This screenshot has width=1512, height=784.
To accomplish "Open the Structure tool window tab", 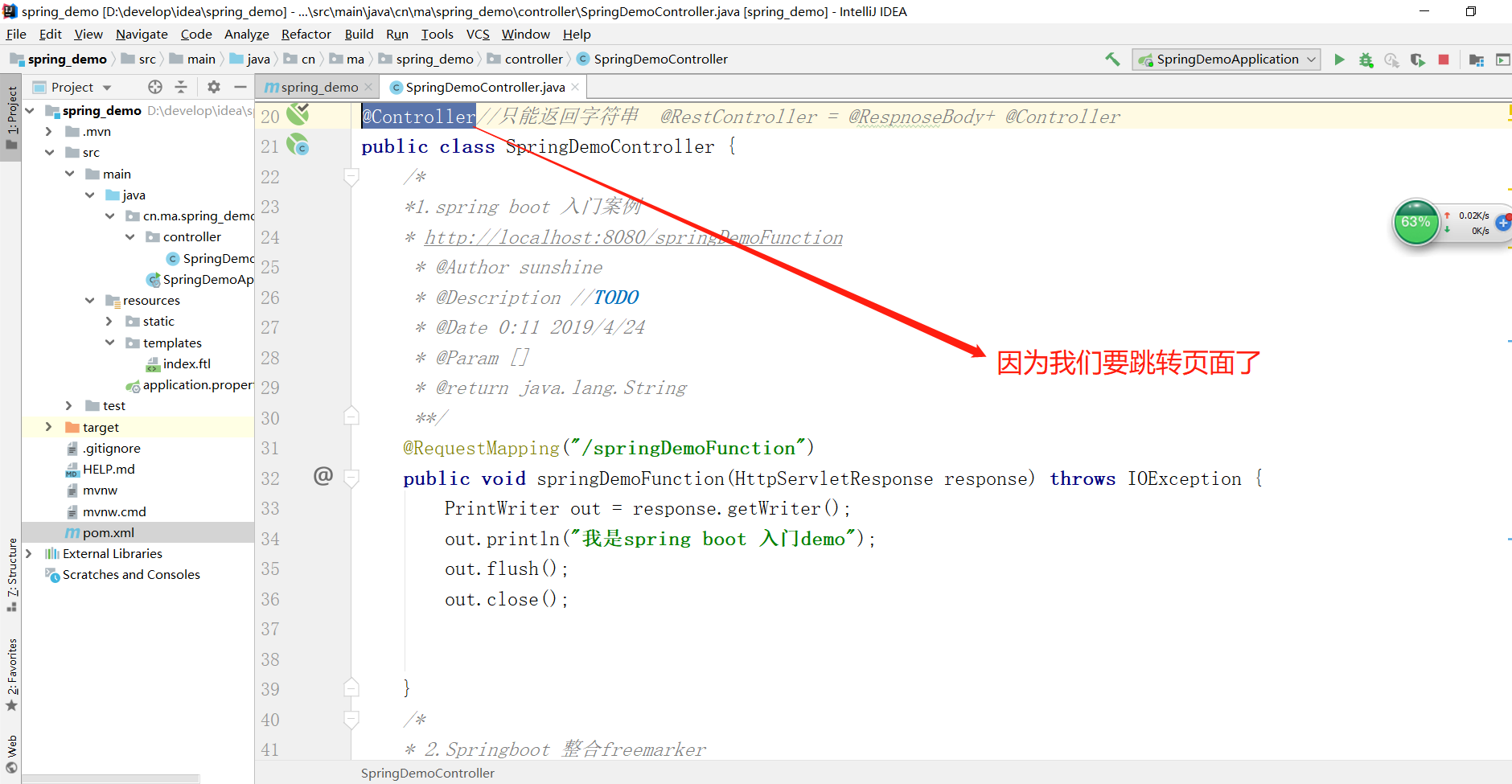I will [x=11, y=573].
